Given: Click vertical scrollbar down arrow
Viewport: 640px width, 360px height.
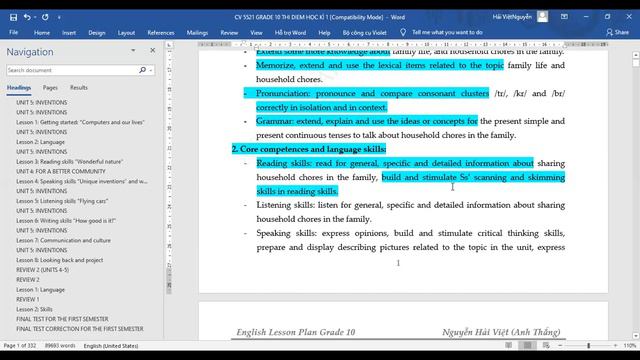Looking at the screenshot, I should tap(636, 336).
